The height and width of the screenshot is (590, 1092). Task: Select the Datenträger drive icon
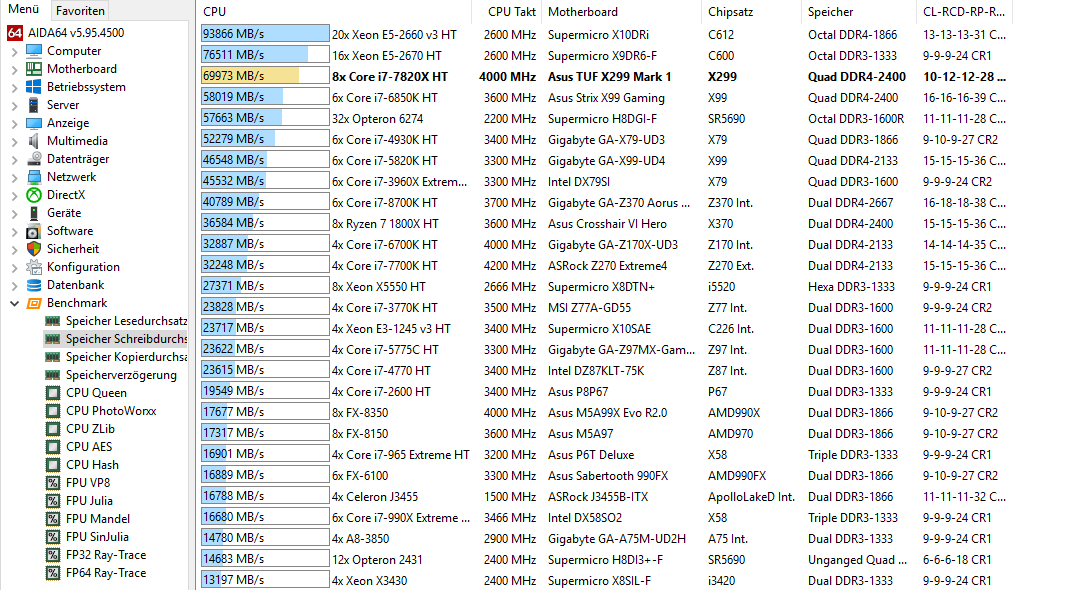[33, 159]
